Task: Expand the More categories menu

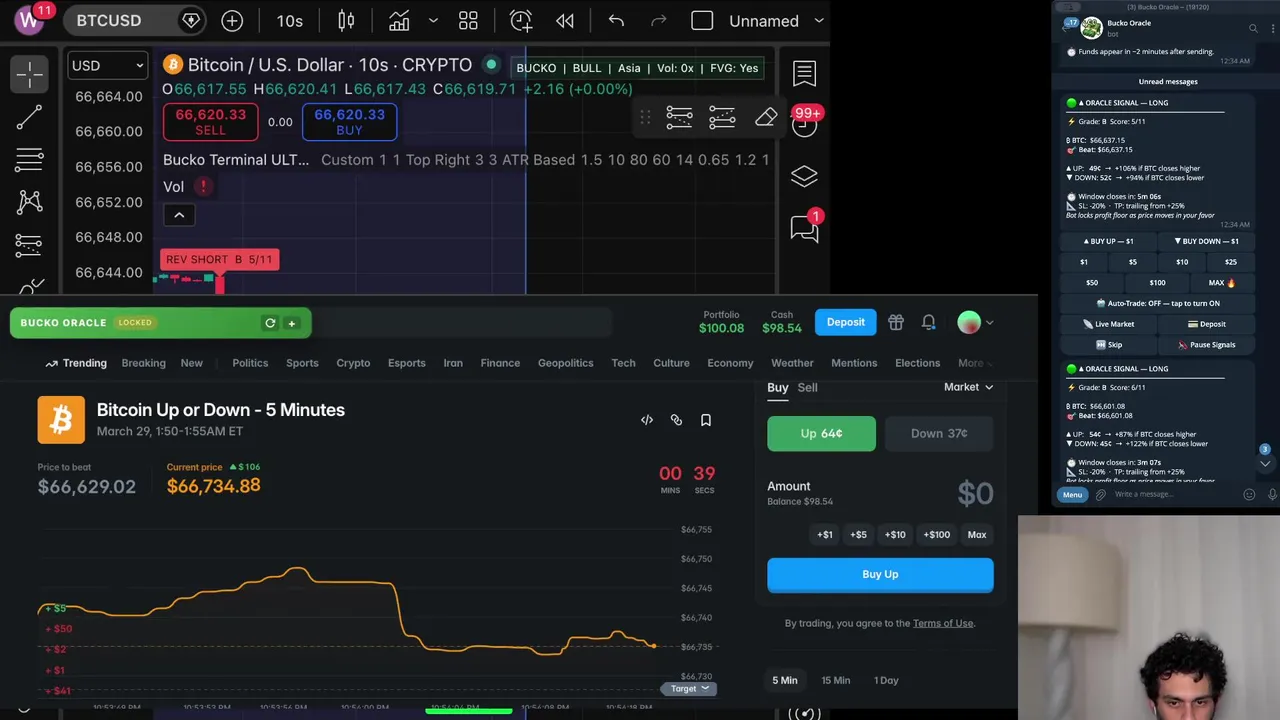Action: [976, 363]
